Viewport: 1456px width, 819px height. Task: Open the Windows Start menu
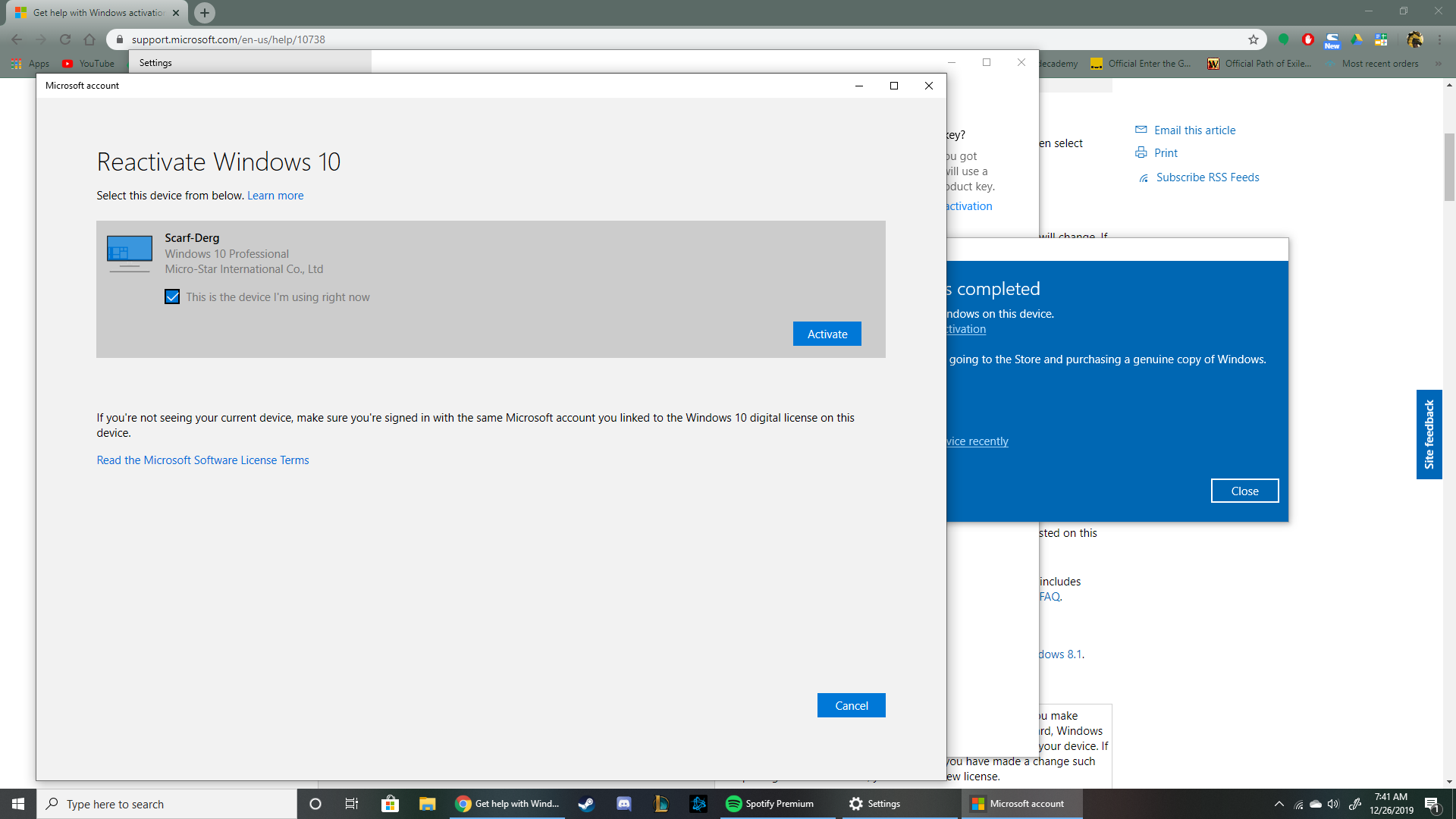[x=18, y=804]
